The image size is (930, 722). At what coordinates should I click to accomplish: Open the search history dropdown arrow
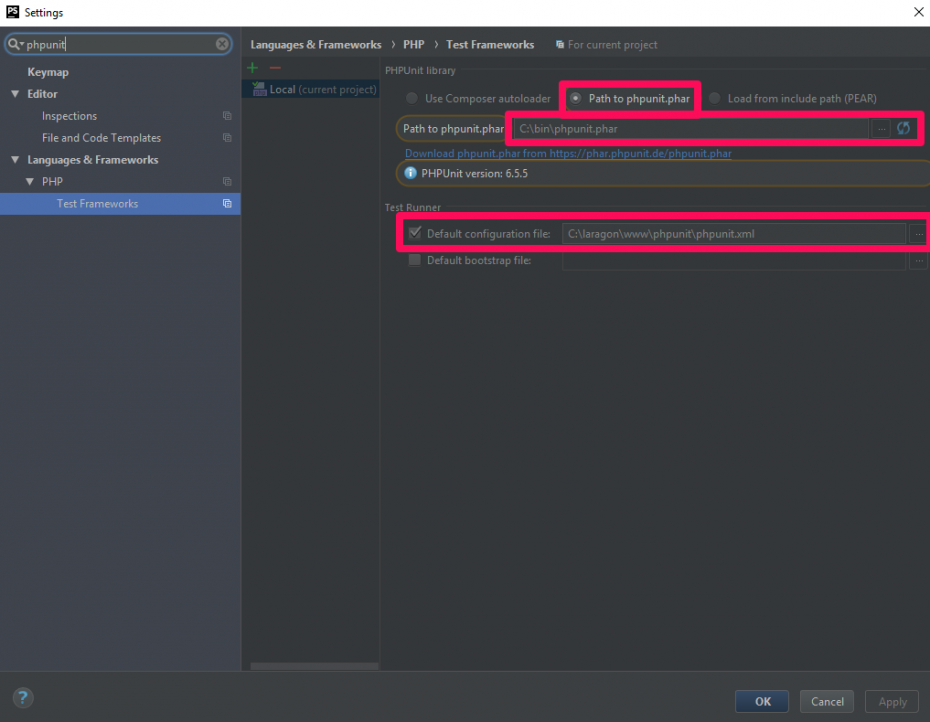[x=22, y=44]
